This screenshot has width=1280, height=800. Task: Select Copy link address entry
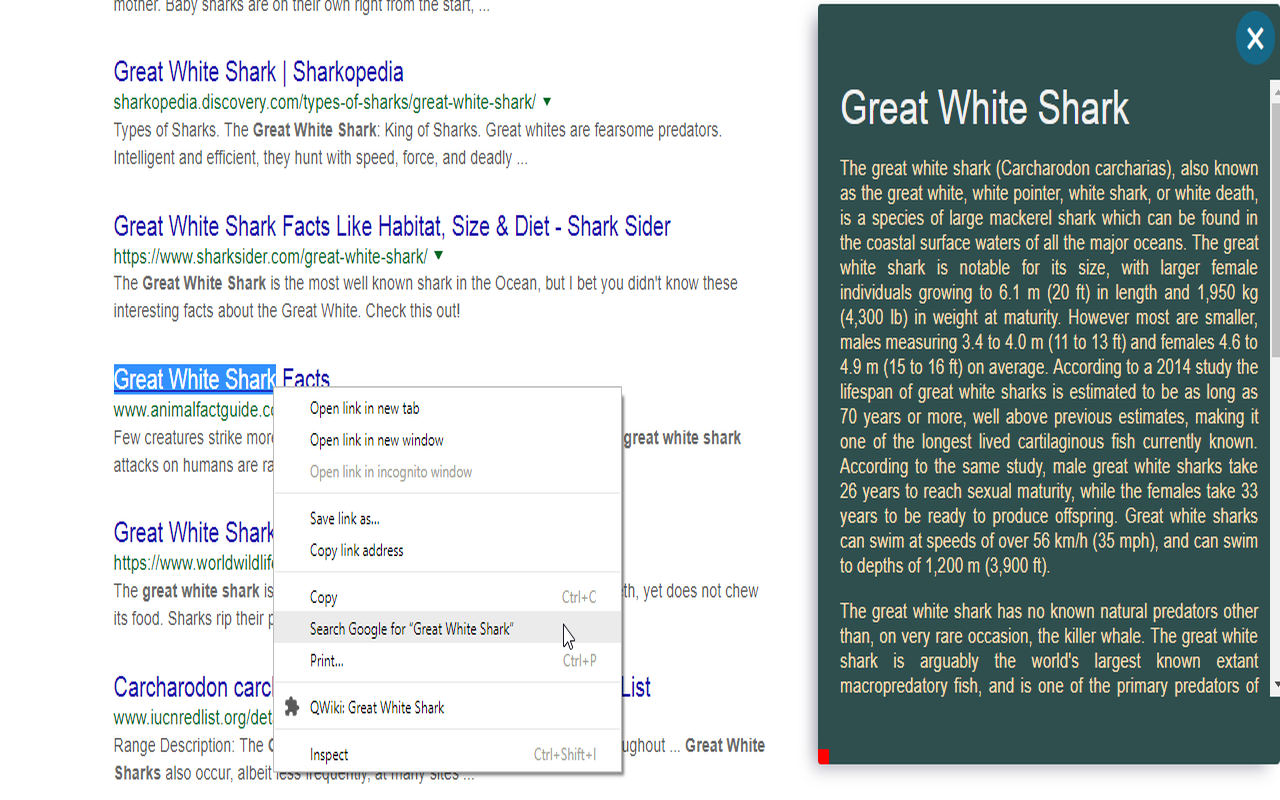click(448, 550)
